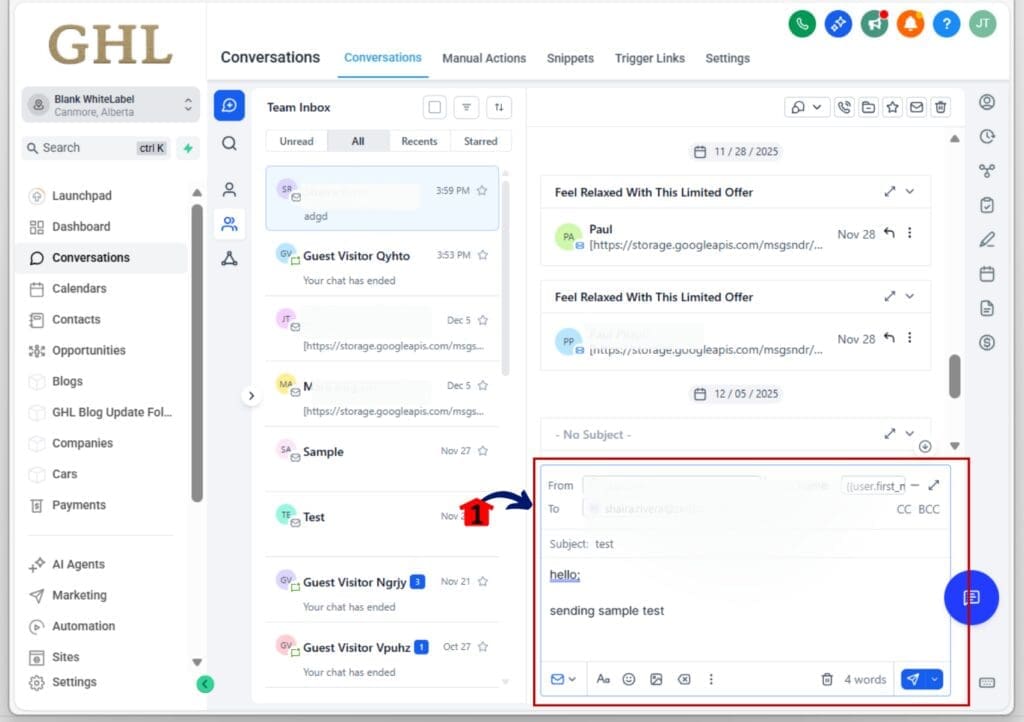Click the text formatting Aa icon

click(603, 679)
